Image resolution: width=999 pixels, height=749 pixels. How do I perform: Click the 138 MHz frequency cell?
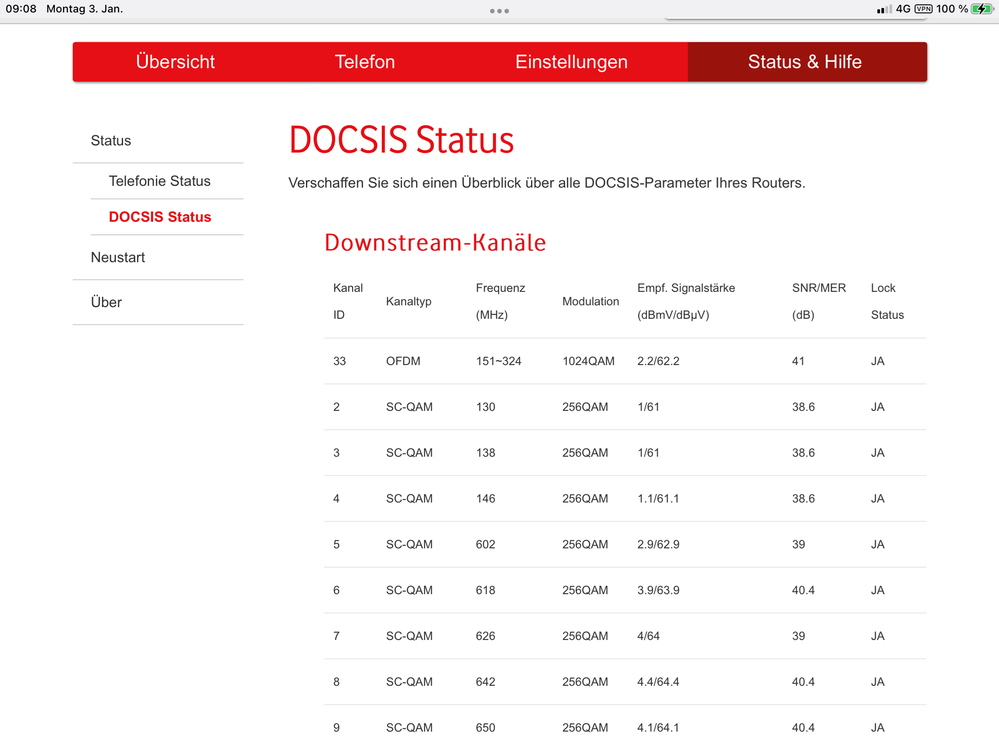coord(485,453)
